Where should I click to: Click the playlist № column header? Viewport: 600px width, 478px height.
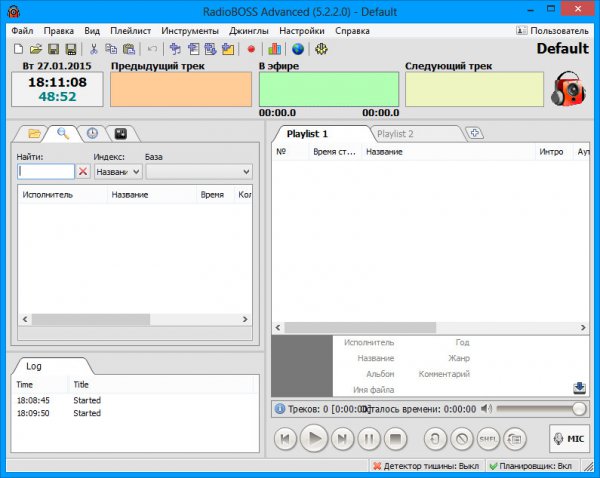coord(290,152)
